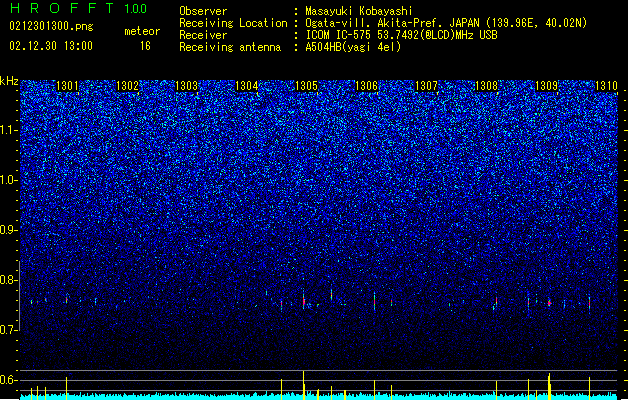Click the 1309 time marker
Viewport: 629px width, 400px height.
point(546,86)
